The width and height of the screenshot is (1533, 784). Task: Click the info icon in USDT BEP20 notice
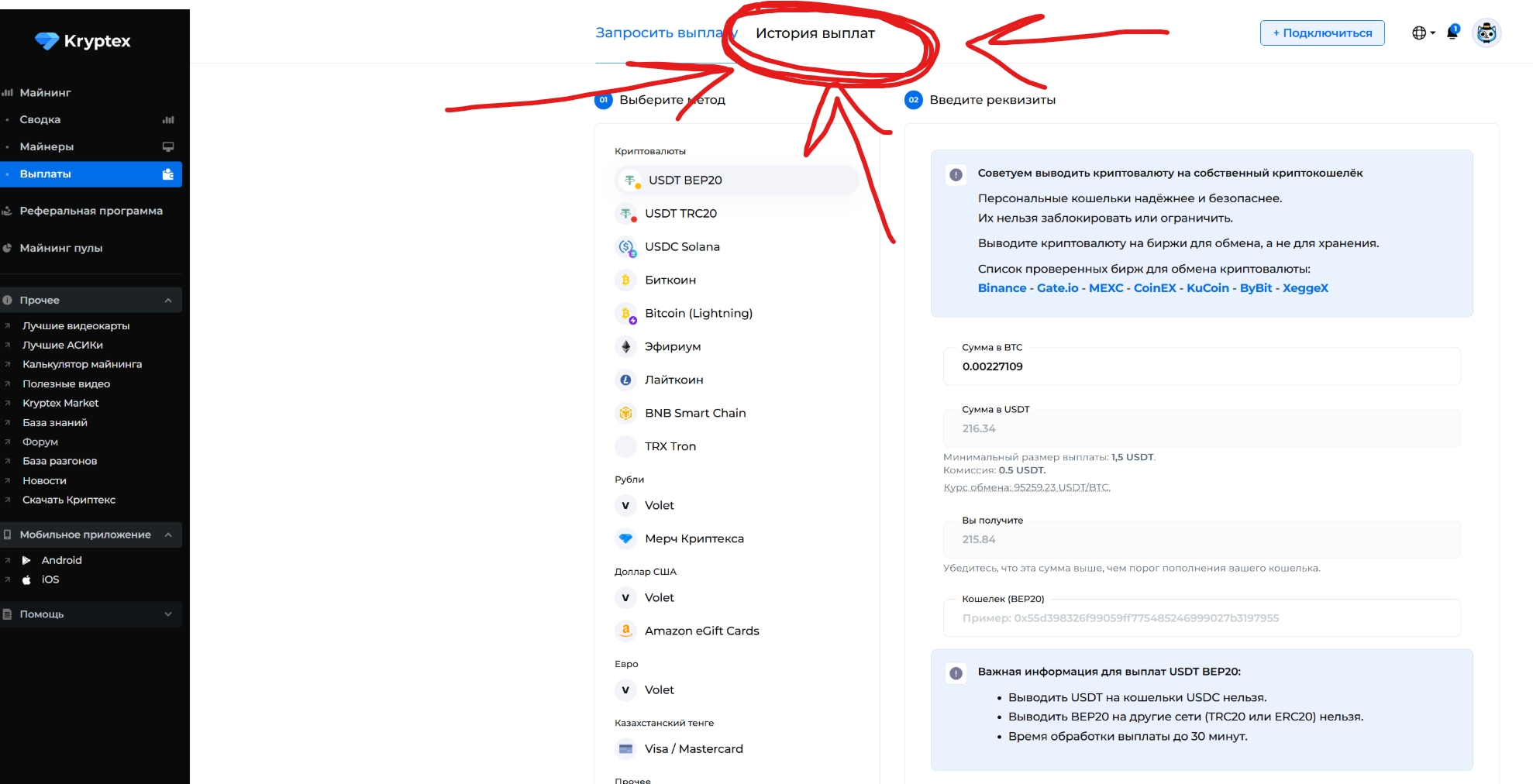[956, 673]
